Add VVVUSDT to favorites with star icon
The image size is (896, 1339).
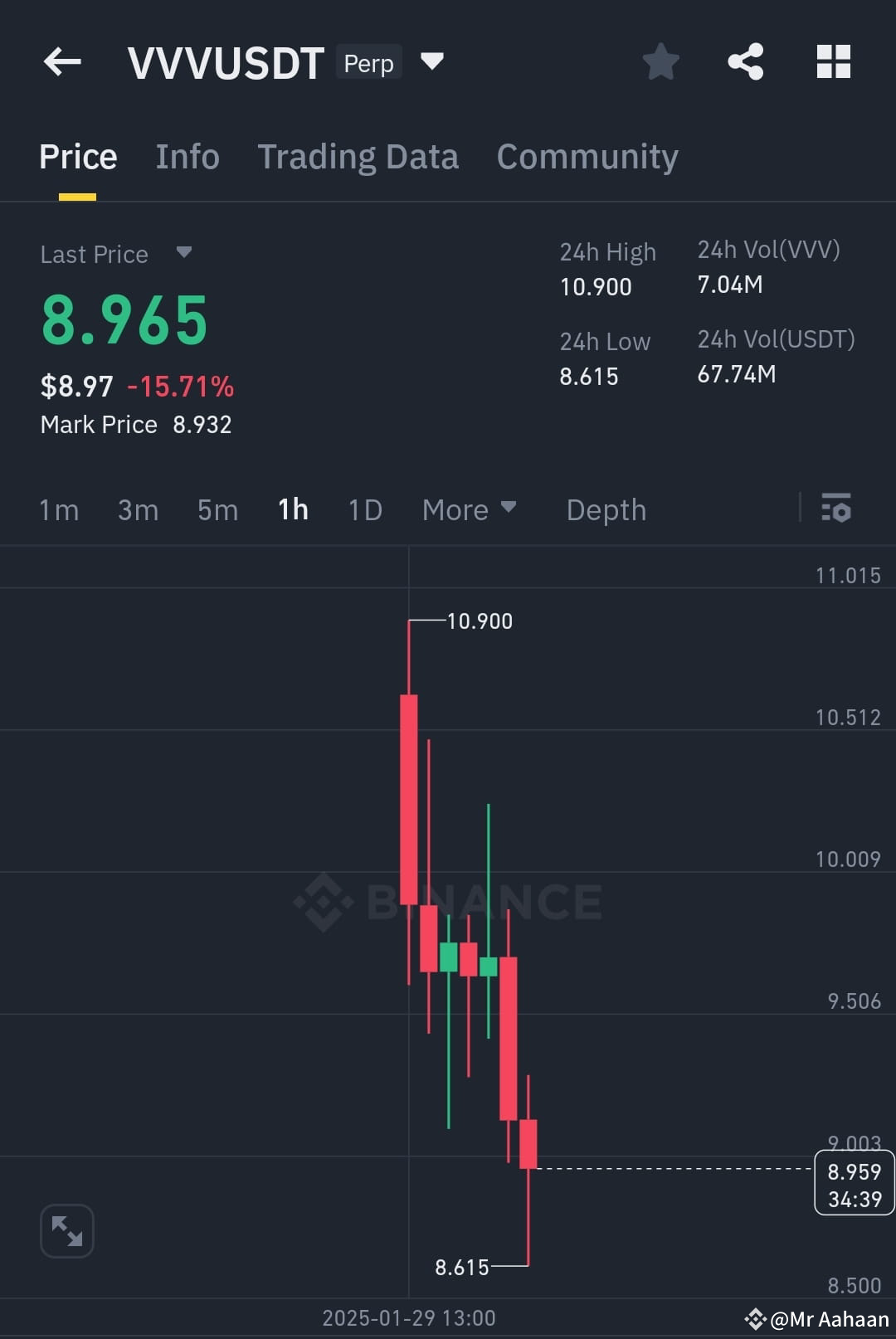coord(661,61)
